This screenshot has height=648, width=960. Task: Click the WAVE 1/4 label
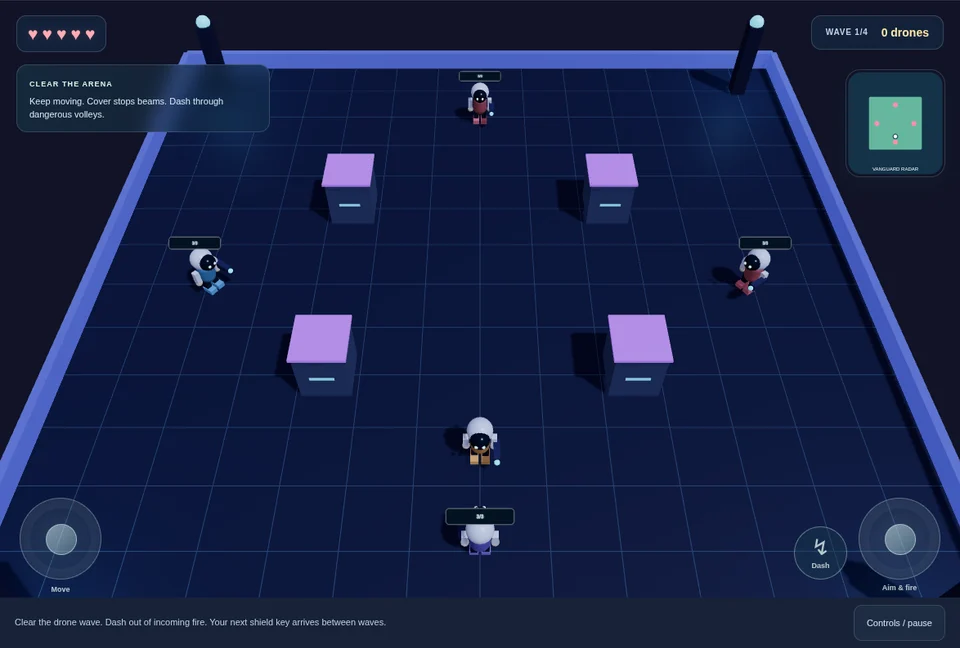[x=846, y=32]
